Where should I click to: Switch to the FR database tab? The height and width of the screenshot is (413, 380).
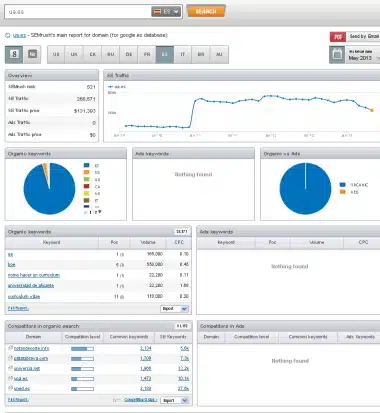147,54
